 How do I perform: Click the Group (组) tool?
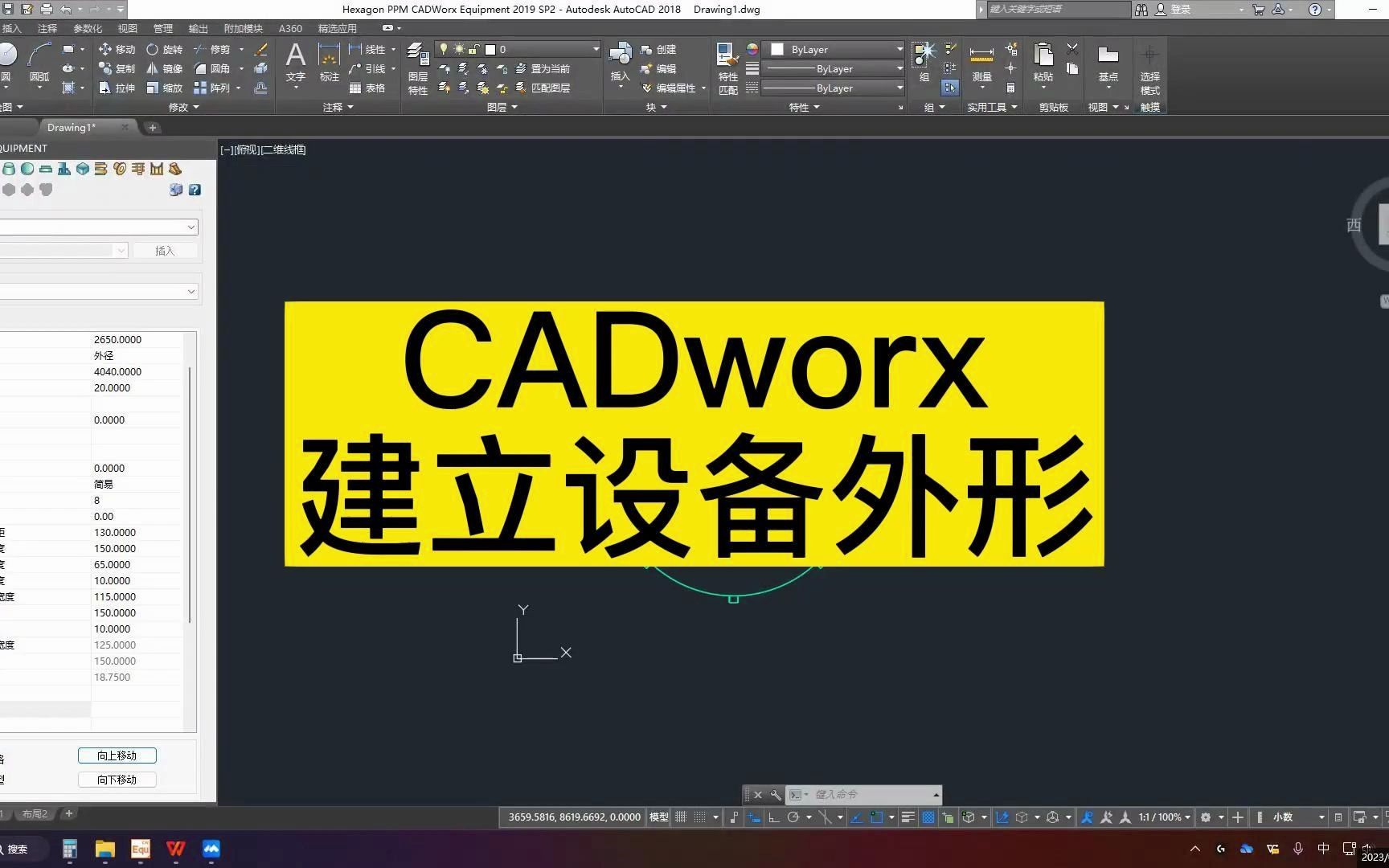pyautogui.click(x=924, y=62)
